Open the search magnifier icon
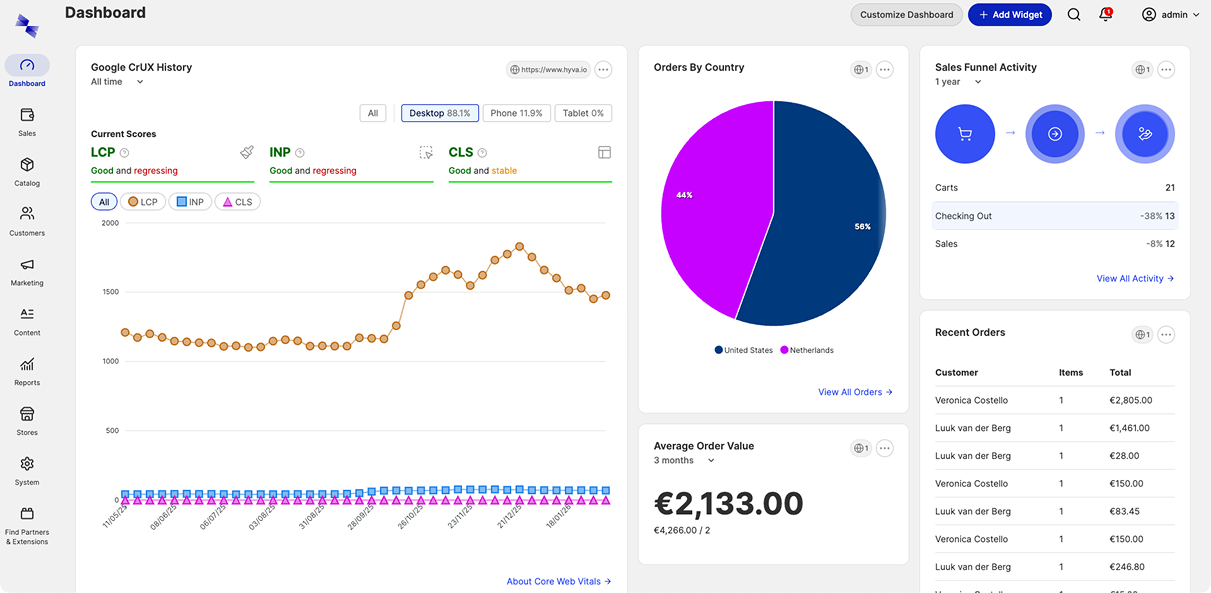1211x593 pixels. [1074, 15]
